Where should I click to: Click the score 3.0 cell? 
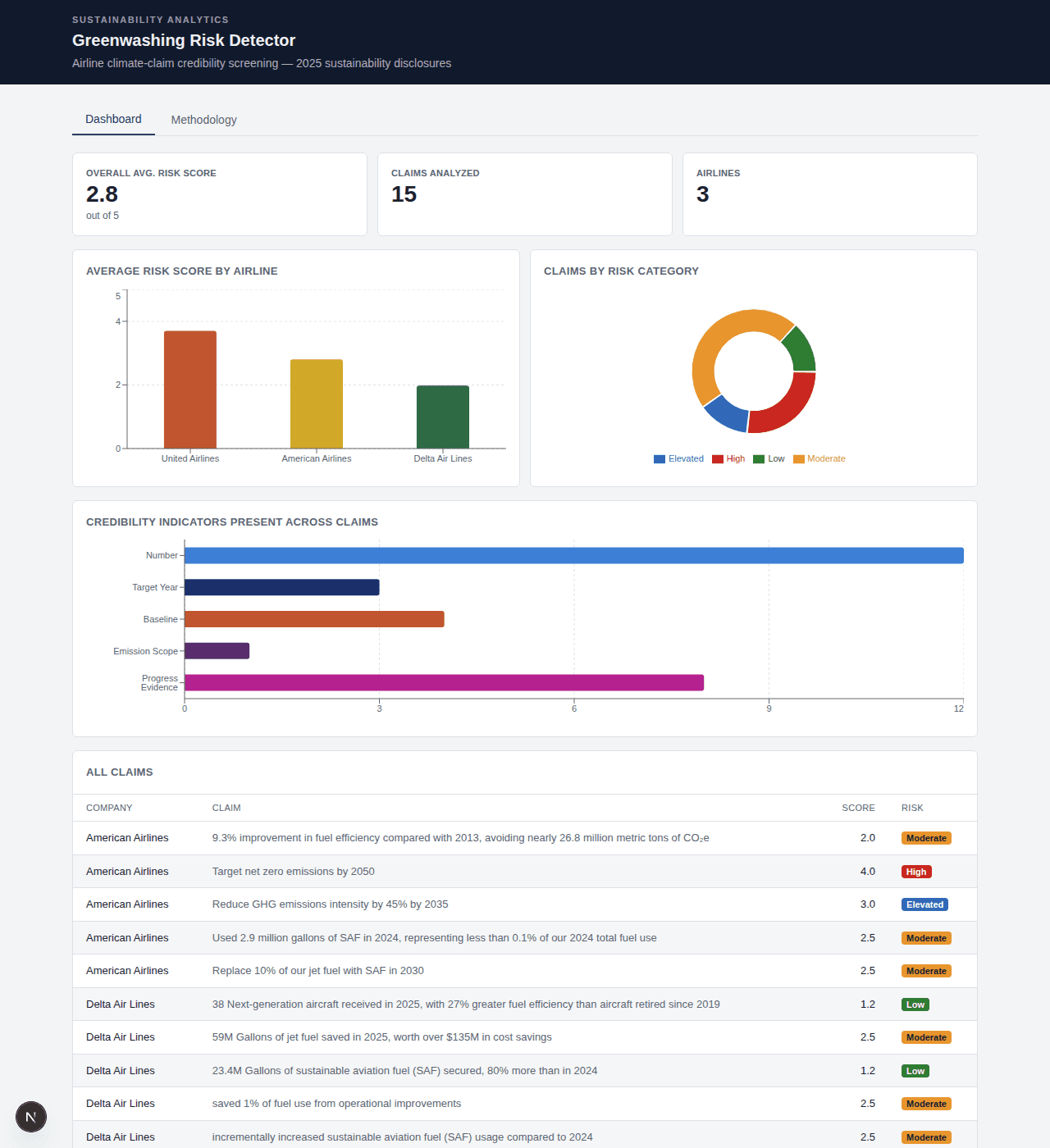point(867,904)
